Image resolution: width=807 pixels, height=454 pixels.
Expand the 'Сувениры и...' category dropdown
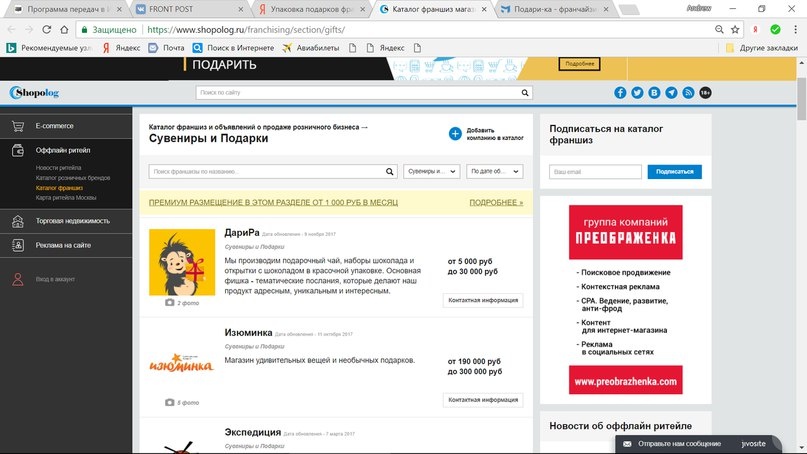431,171
